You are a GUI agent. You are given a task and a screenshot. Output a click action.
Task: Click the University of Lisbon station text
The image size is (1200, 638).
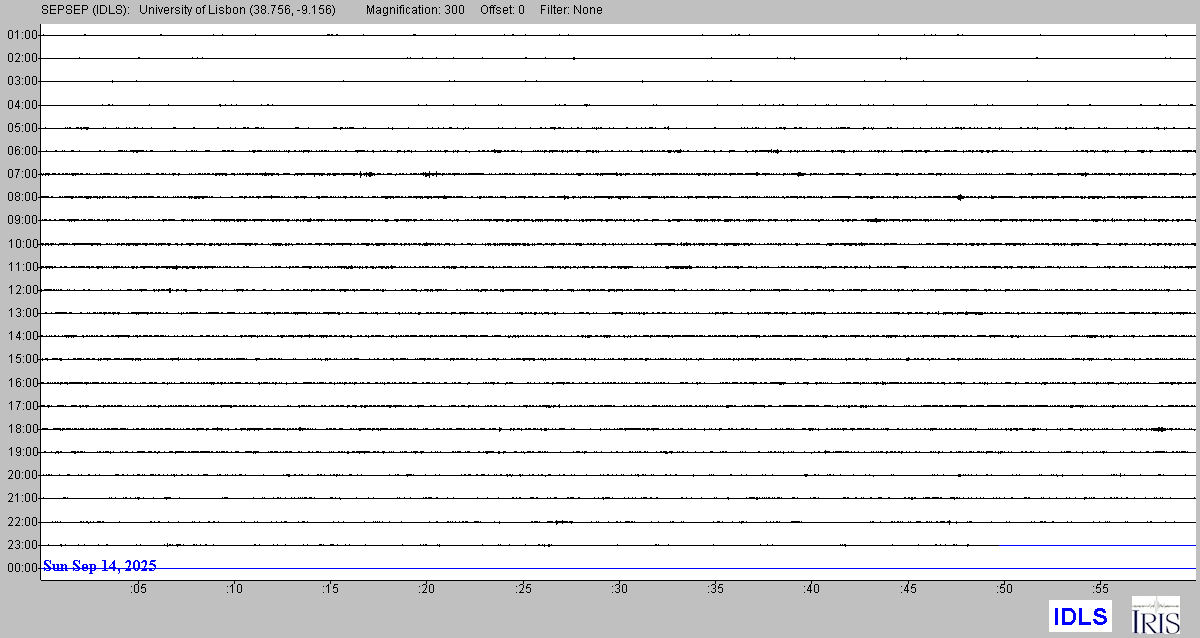237,10
